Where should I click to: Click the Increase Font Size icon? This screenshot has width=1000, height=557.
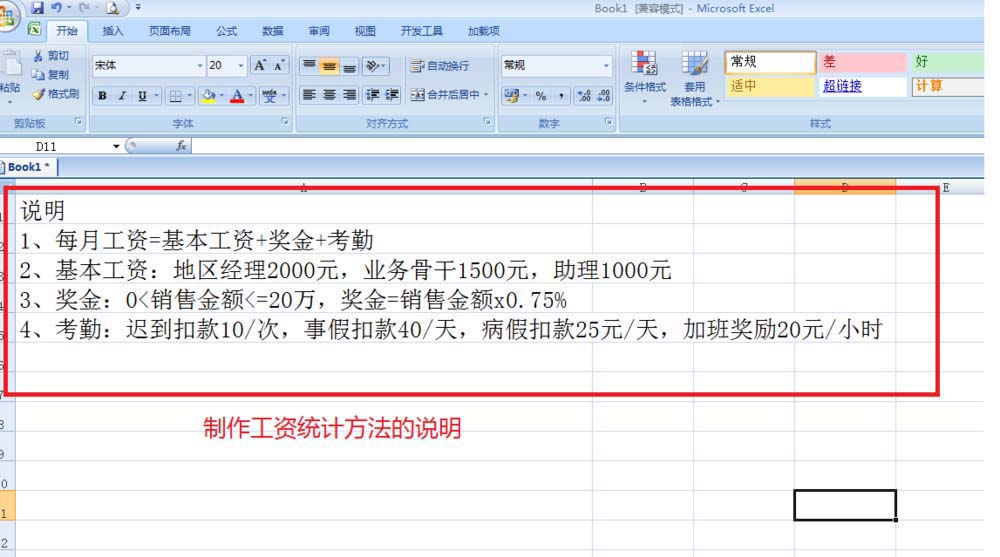[x=260, y=66]
